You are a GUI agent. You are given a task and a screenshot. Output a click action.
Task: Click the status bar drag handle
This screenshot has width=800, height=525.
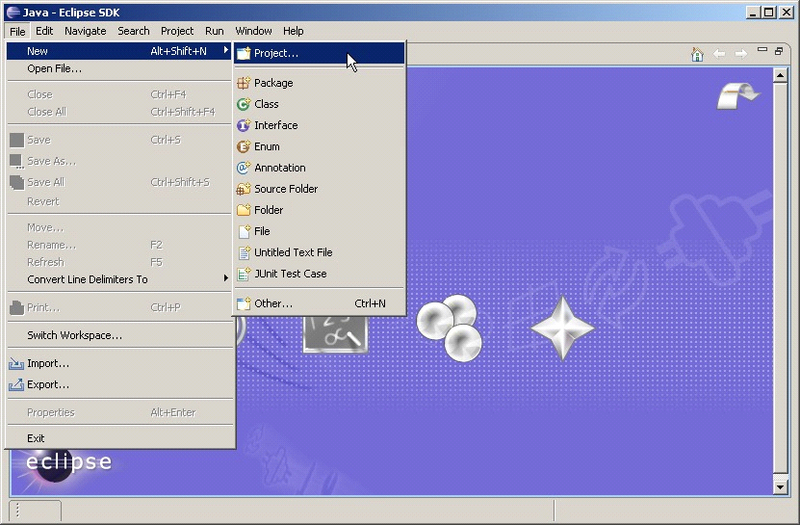pyautogui.click(x=17, y=510)
